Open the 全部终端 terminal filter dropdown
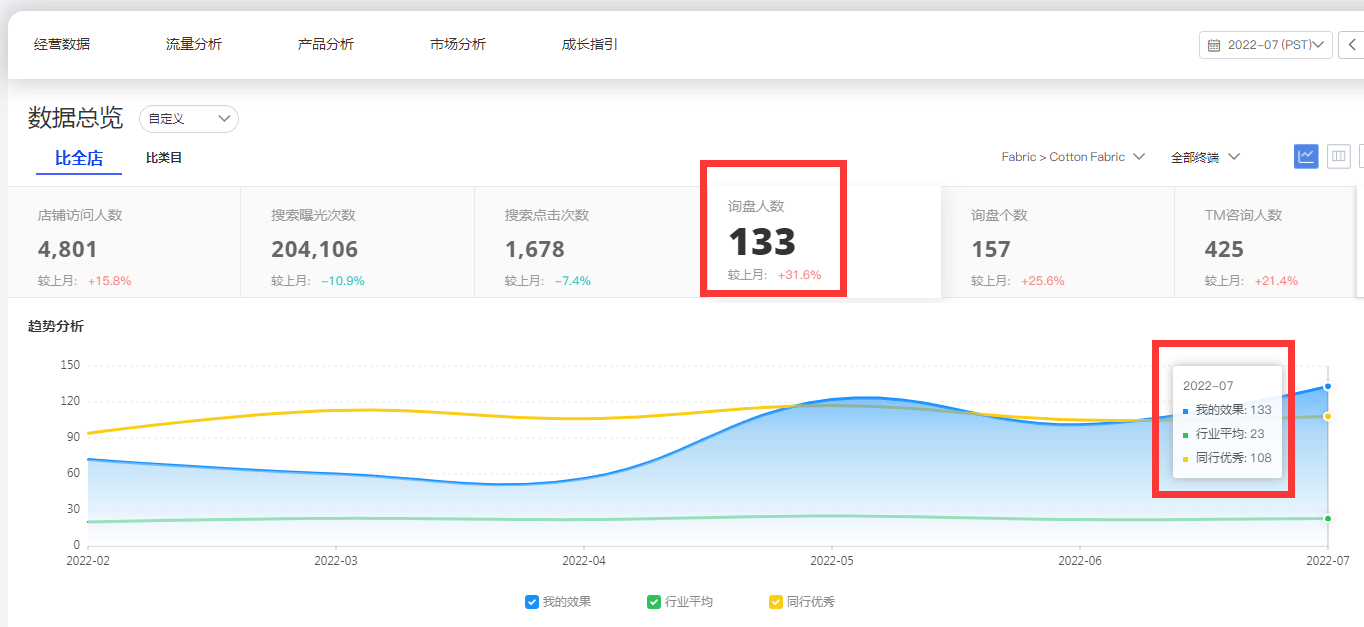 1203,156
